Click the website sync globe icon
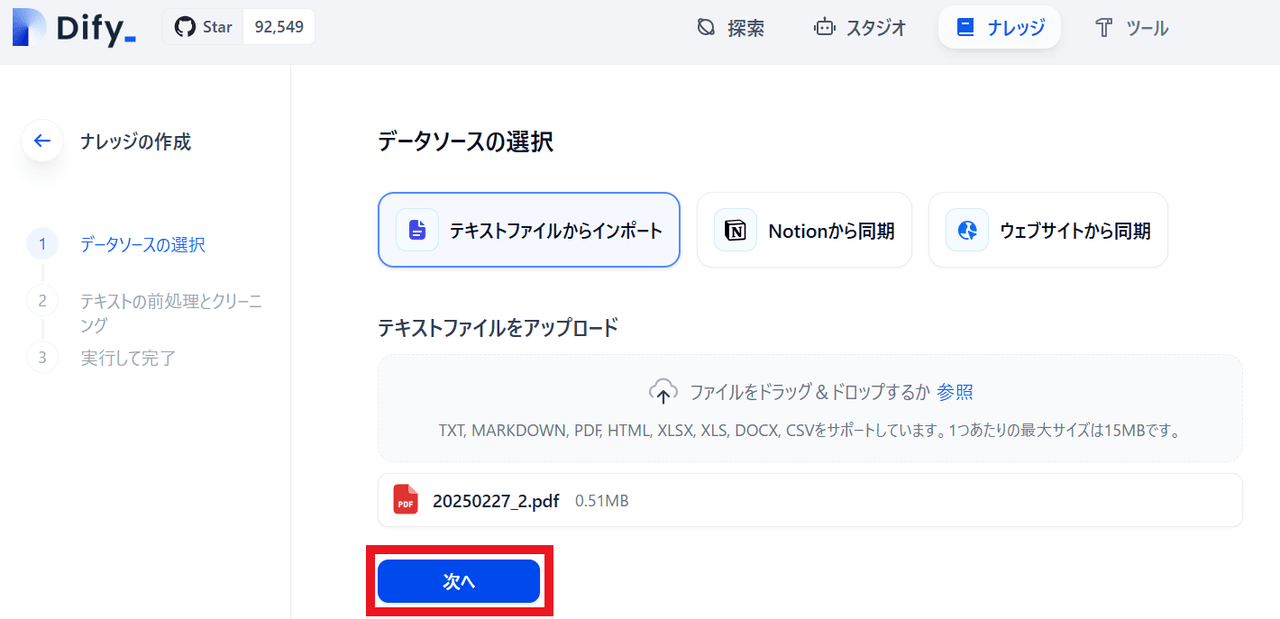The image size is (1280, 619). [967, 230]
